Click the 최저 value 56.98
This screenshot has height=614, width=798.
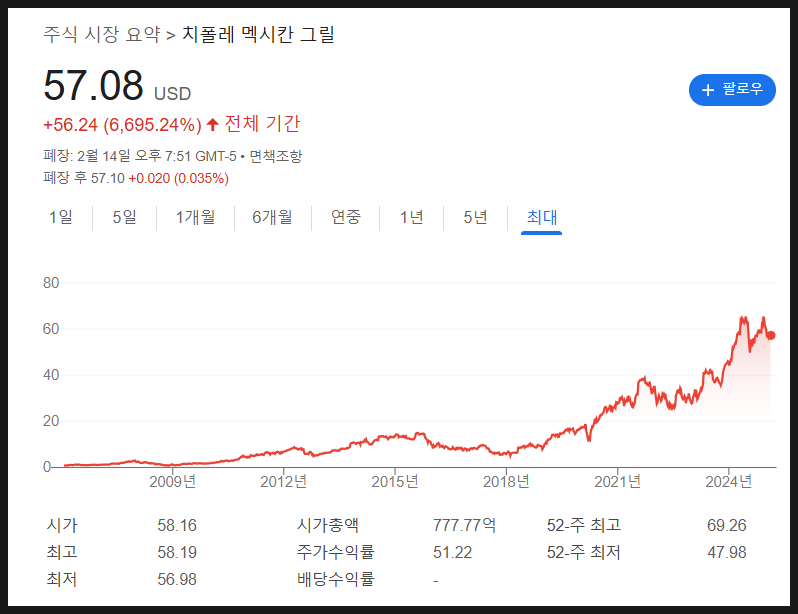tap(177, 579)
